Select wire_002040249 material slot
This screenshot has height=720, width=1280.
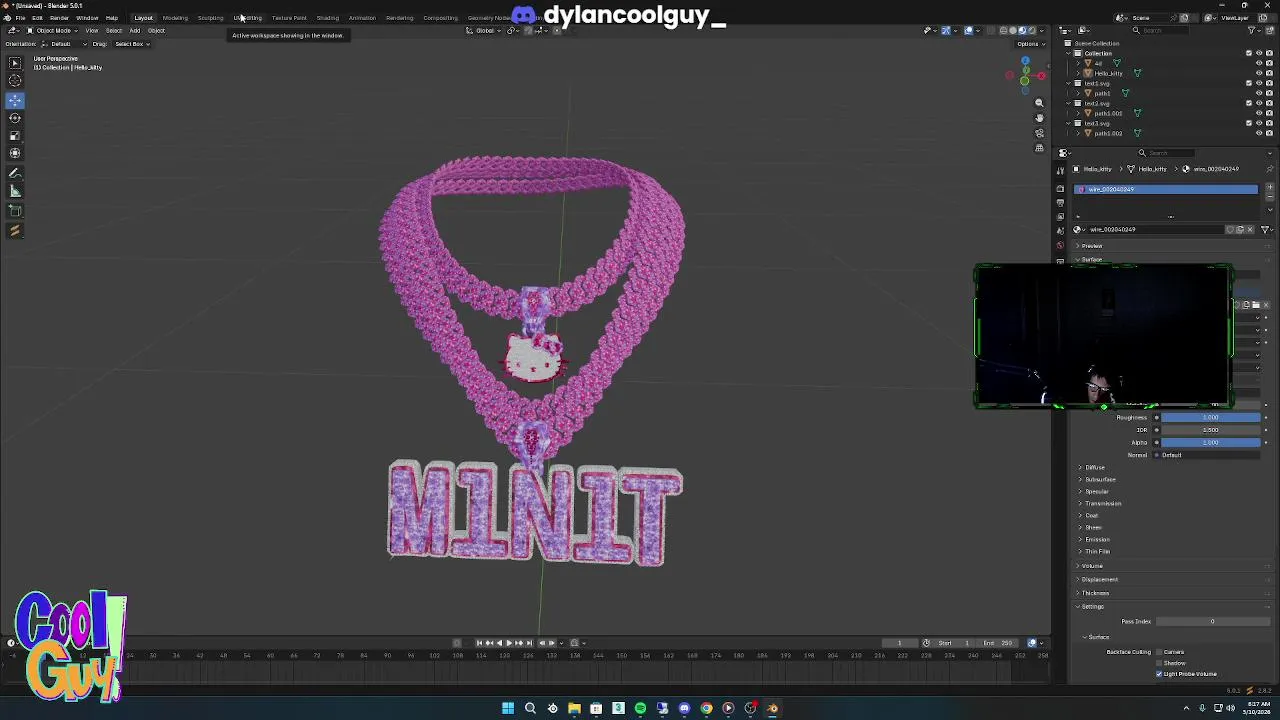pos(1166,189)
